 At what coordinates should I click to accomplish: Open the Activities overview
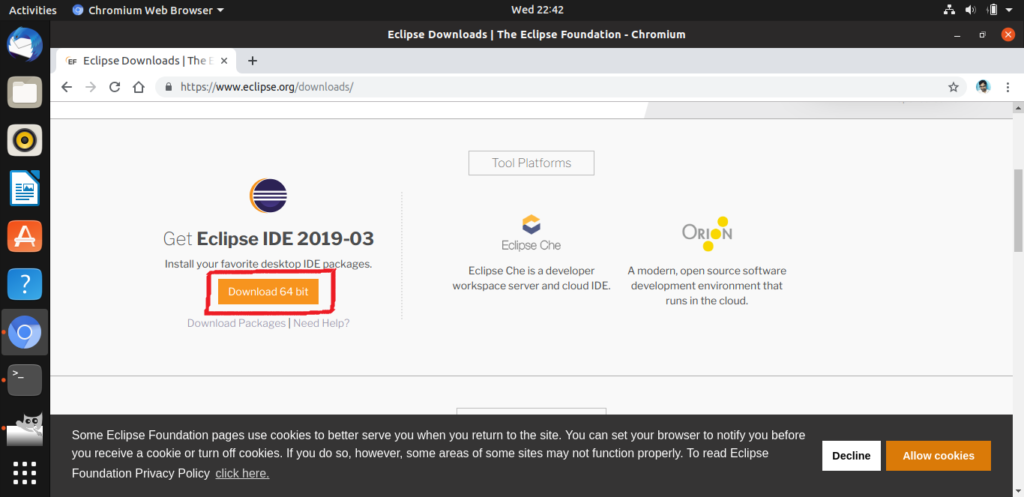pos(33,10)
